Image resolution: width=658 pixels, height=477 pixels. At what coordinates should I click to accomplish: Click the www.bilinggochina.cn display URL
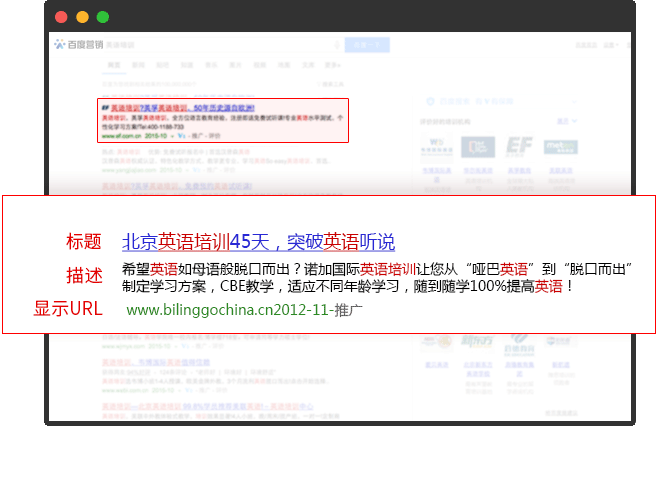tap(228, 310)
